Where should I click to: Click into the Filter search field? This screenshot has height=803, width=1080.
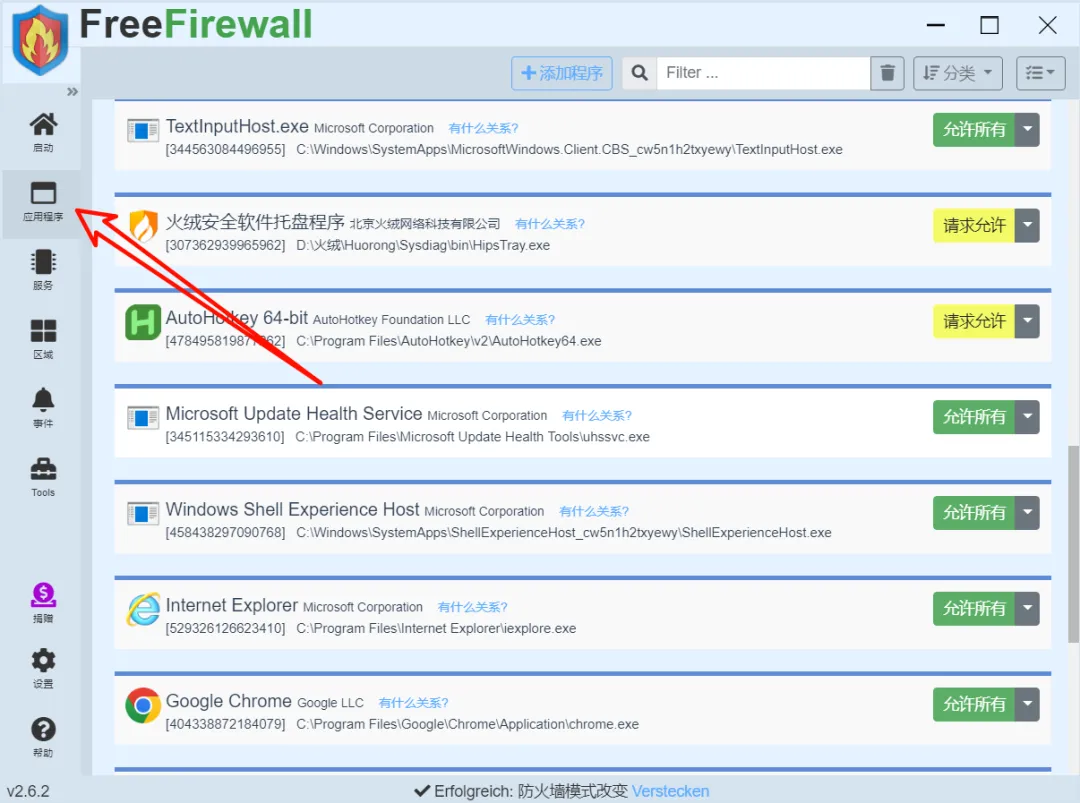pos(763,73)
